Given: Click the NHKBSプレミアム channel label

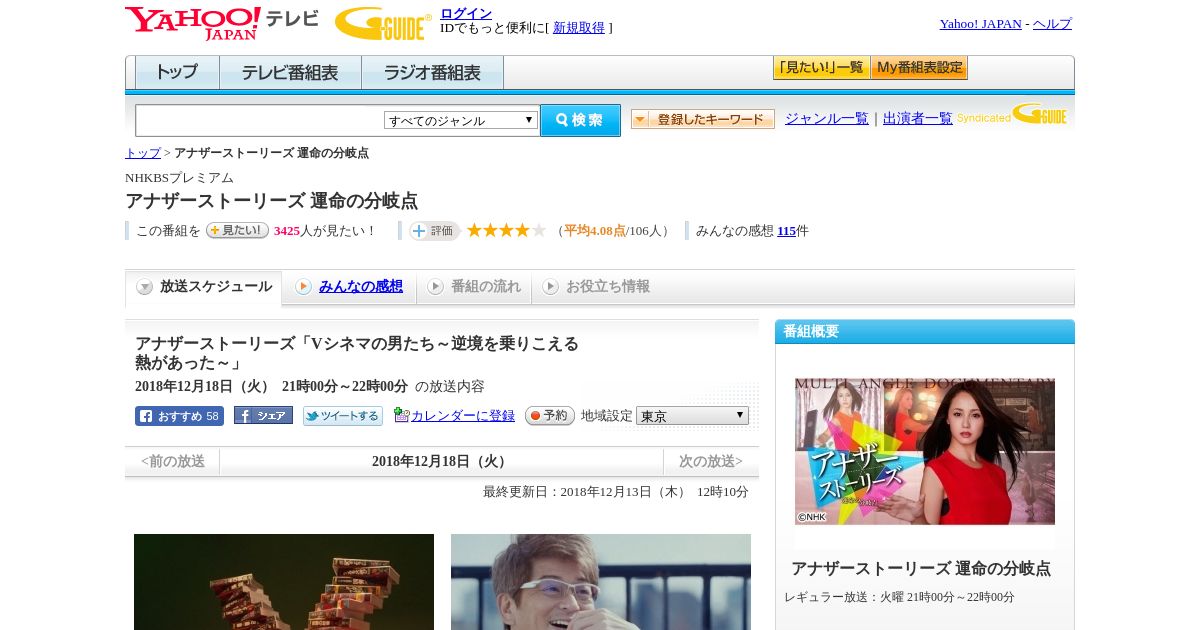Looking at the screenshot, I should coord(179,178).
